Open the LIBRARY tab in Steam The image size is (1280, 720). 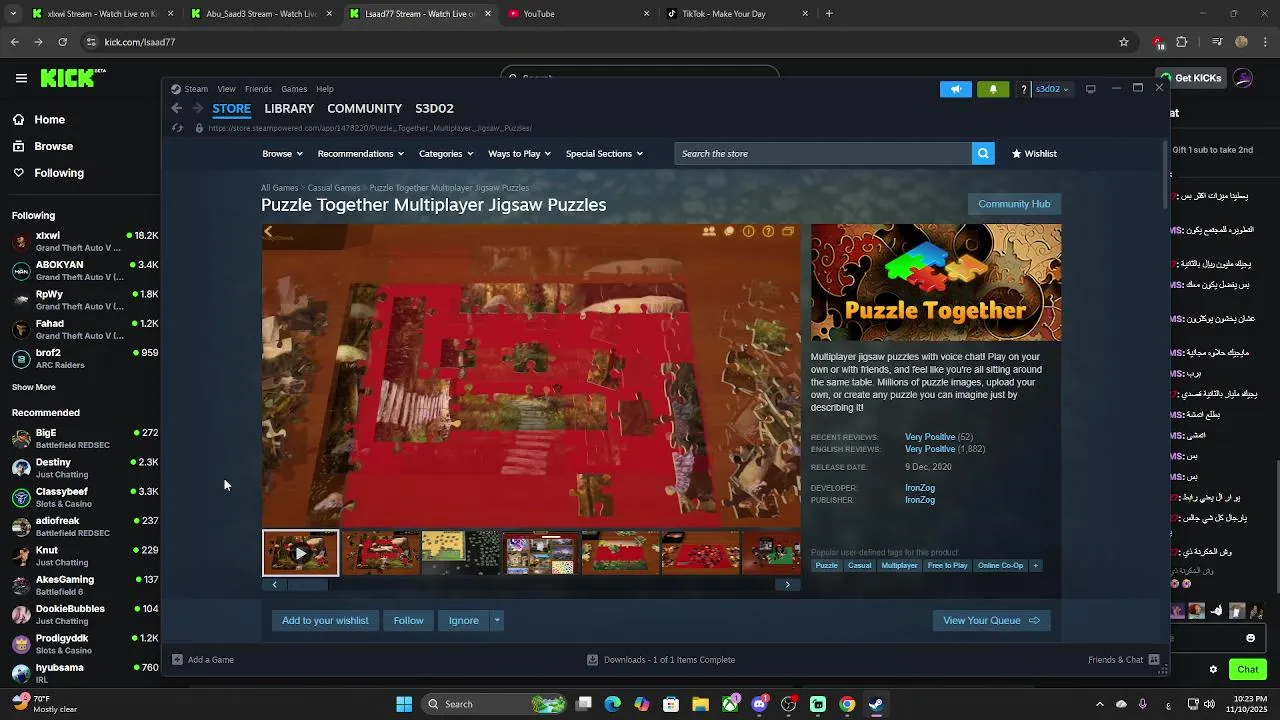coord(289,108)
